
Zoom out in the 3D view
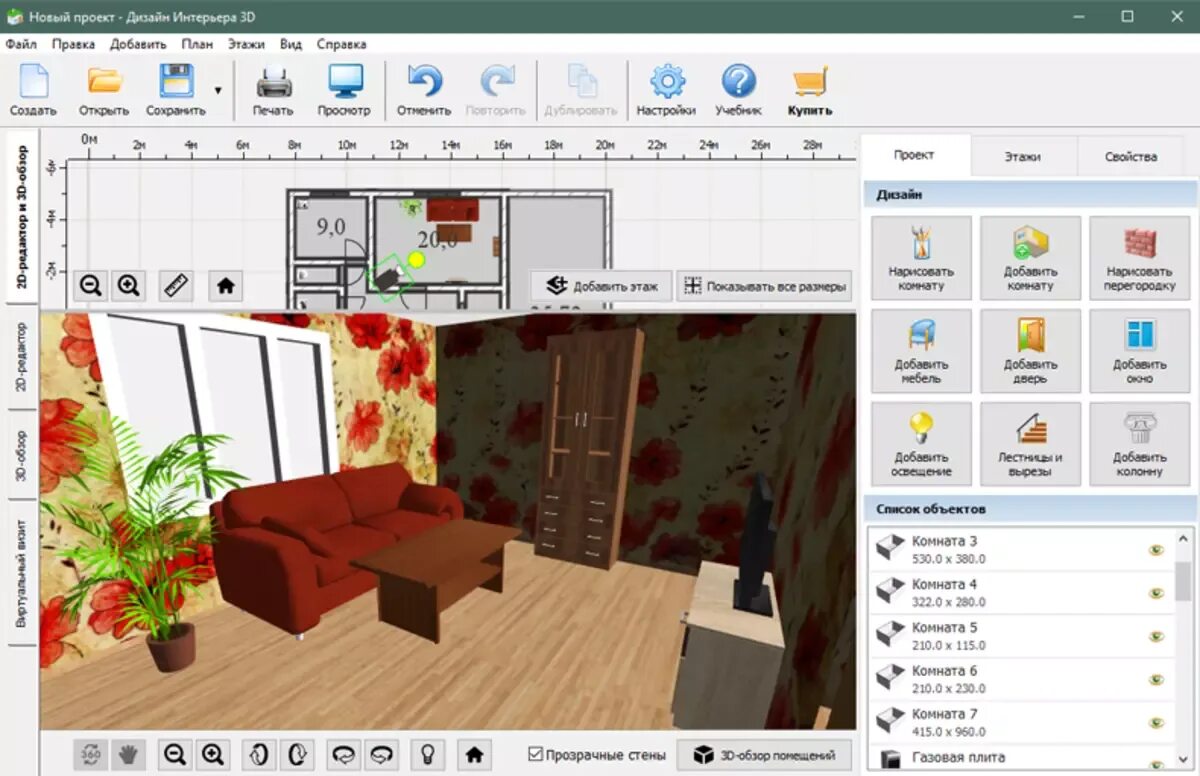coord(175,754)
